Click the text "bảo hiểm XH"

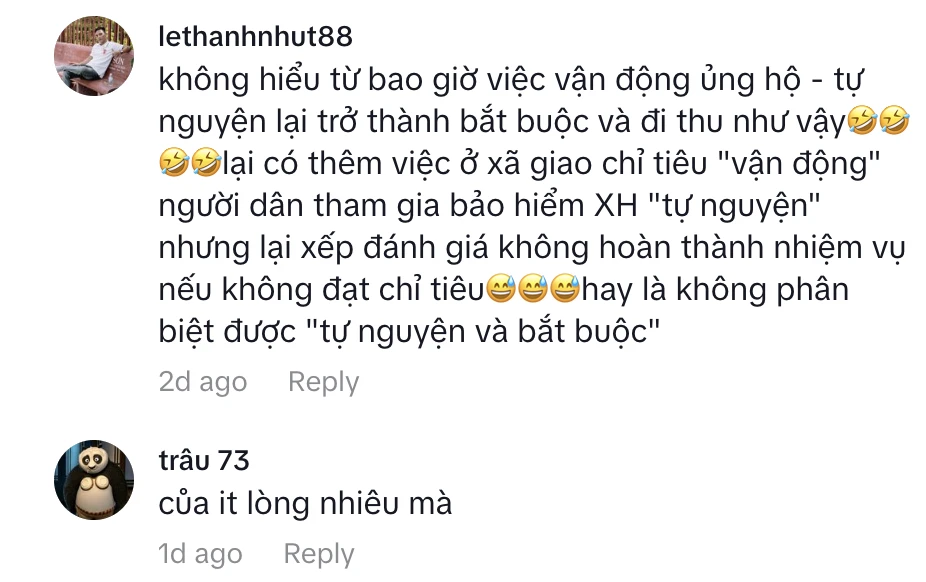[x=543, y=205]
